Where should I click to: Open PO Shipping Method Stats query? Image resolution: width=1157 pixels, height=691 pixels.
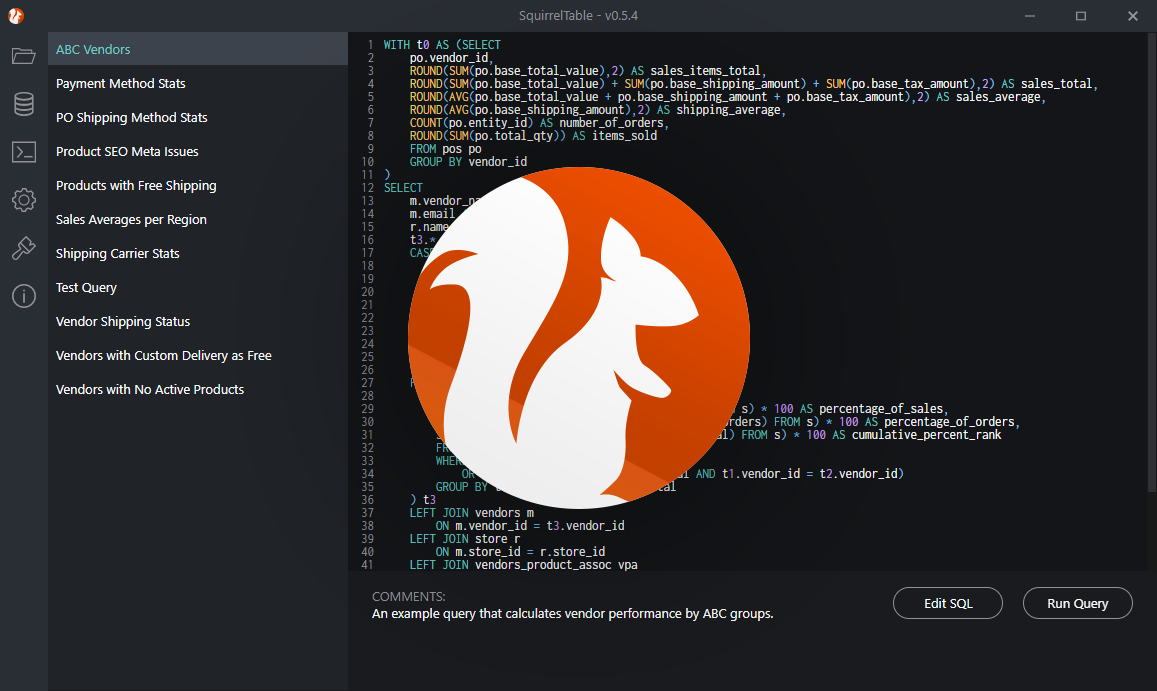pyautogui.click(x=198, y=117)
